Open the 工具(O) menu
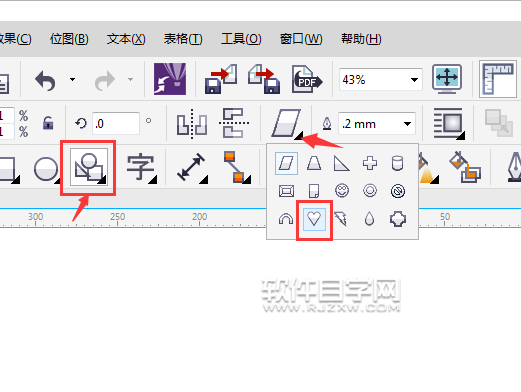Viewport: 521px width, 392px height. (241, 39)
